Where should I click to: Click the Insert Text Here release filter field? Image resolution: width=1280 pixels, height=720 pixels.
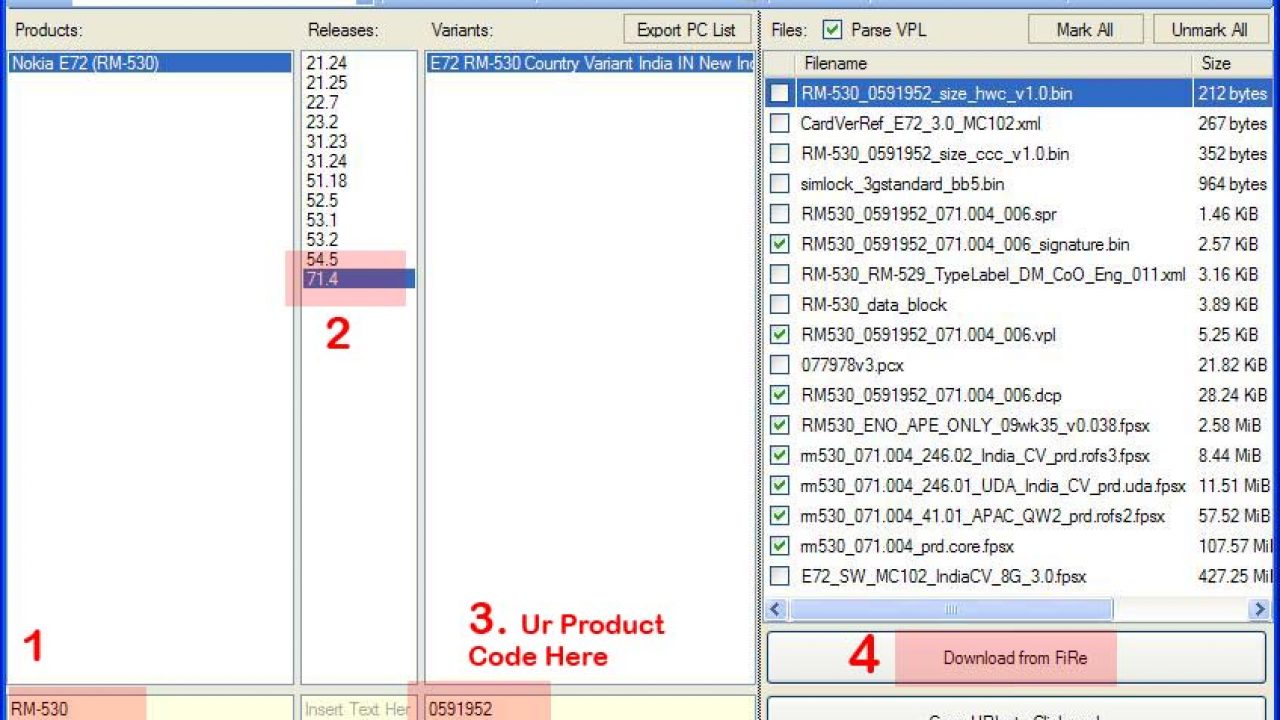pos(358,708)
